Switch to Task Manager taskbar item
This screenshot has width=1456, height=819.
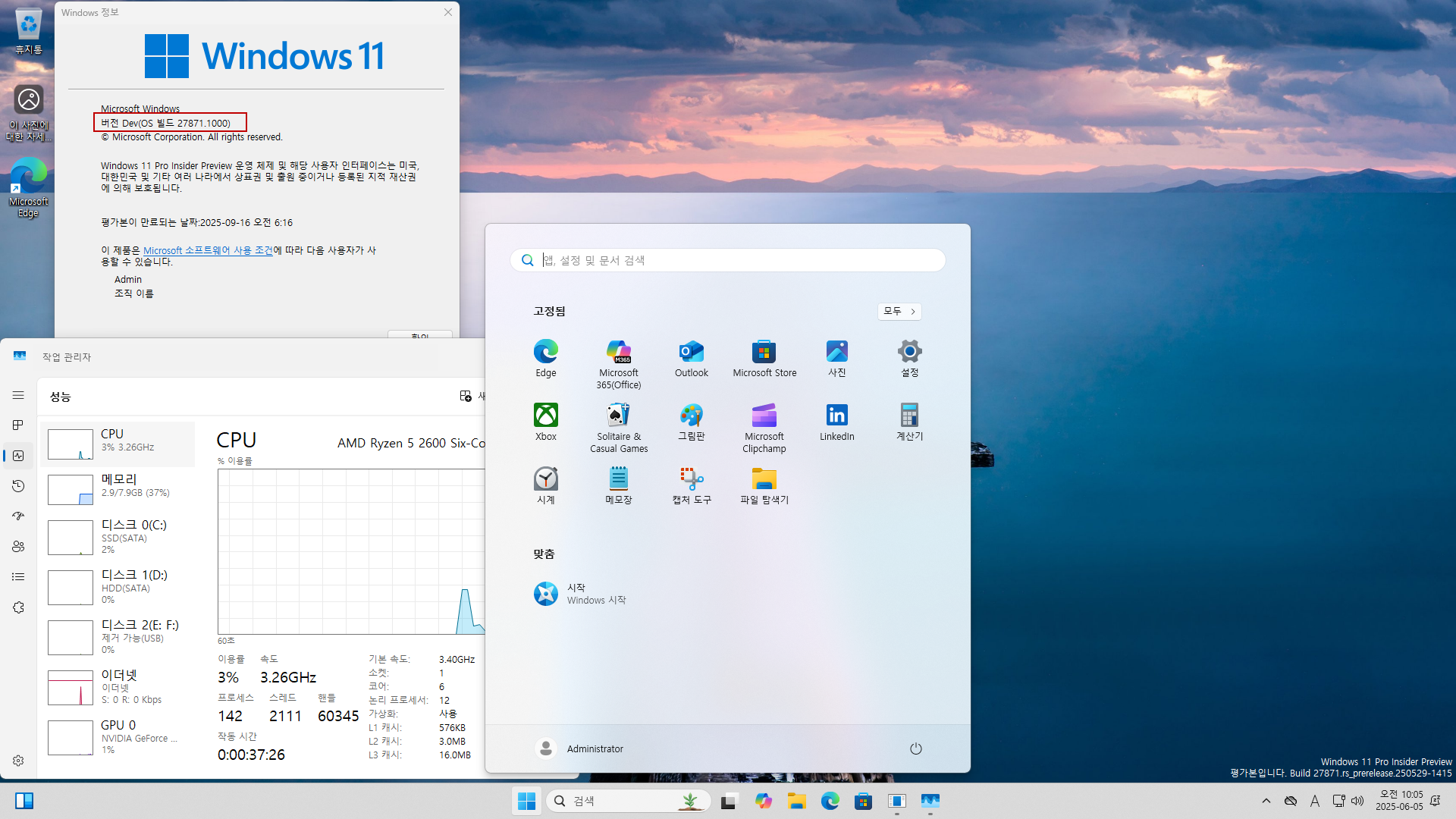[x=930, y=801]
